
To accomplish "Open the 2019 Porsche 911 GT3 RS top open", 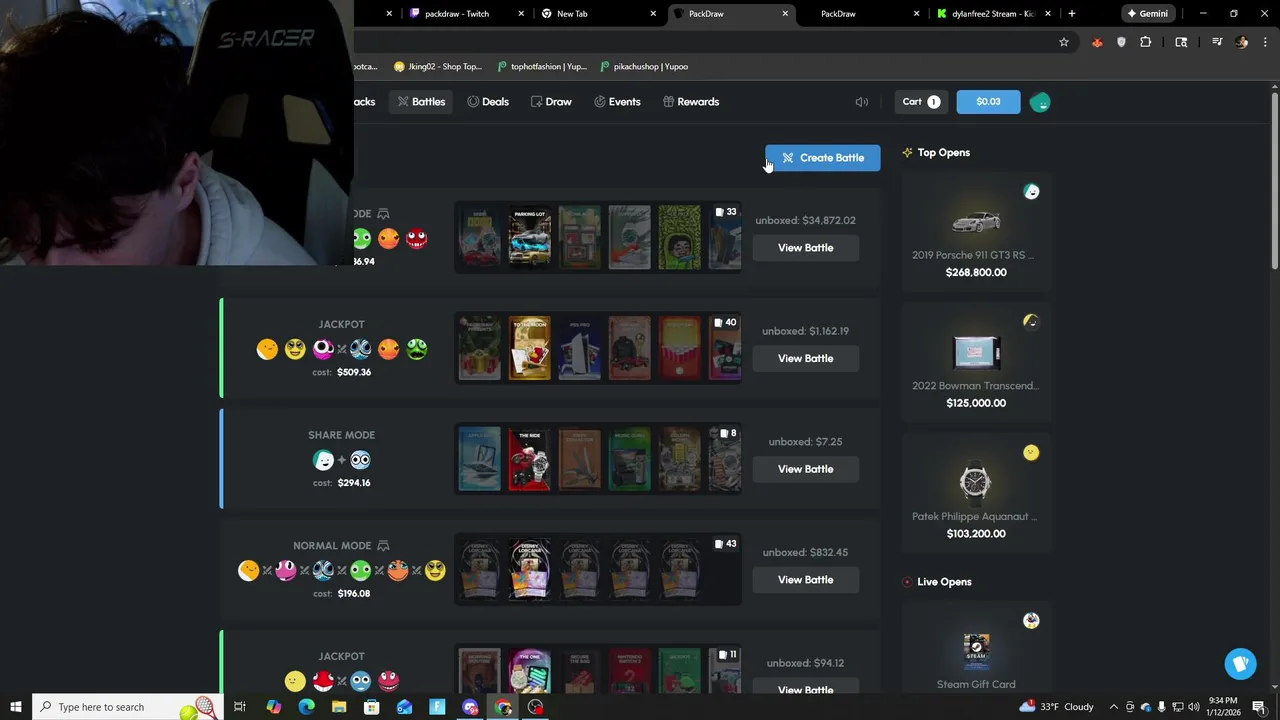I will pyautogui.click(x=976, y=232).
